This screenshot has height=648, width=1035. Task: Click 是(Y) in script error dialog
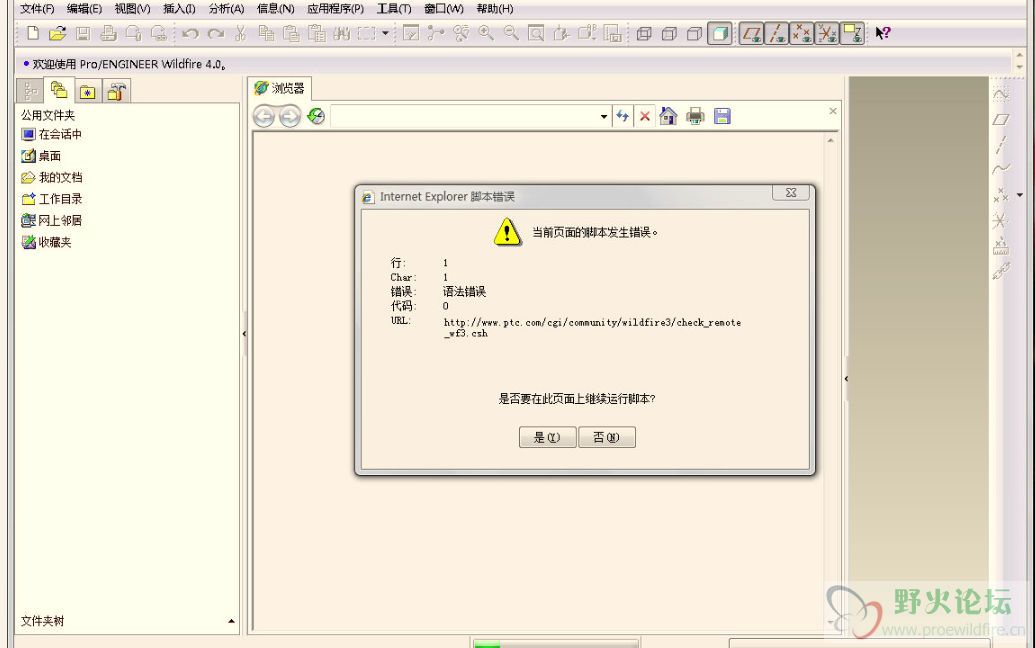coord(547,437)
